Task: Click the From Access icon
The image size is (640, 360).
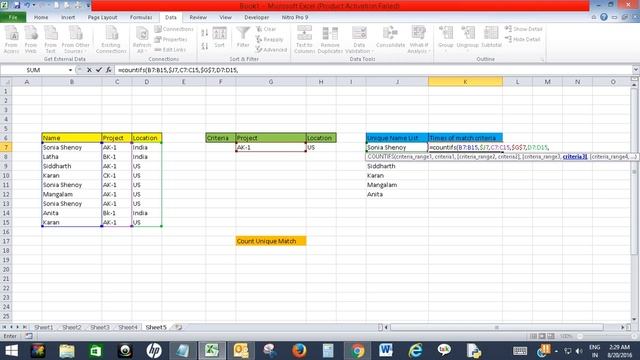Action: pos(11,39)
